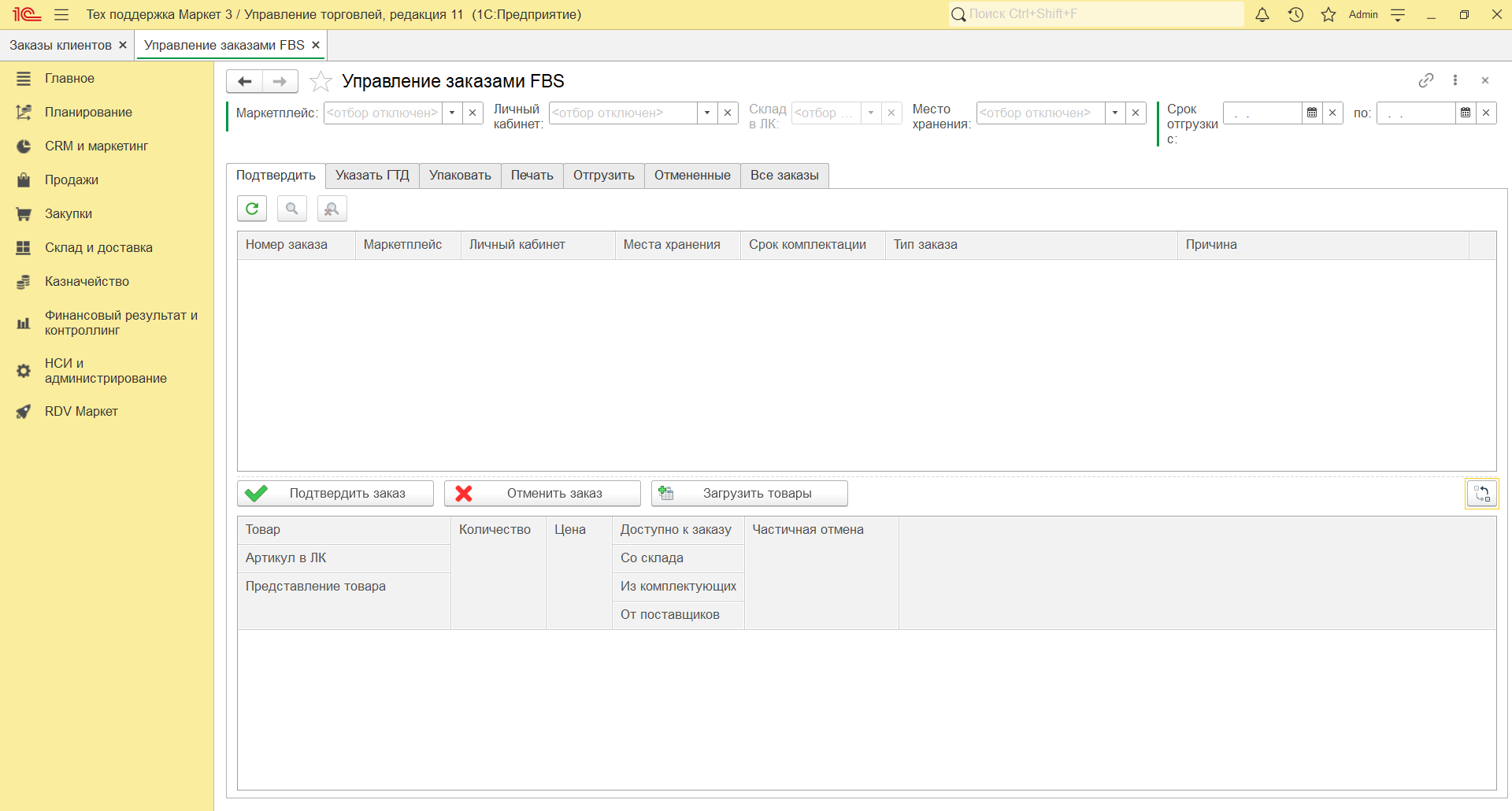Open the Главное section

click(69, 79)
